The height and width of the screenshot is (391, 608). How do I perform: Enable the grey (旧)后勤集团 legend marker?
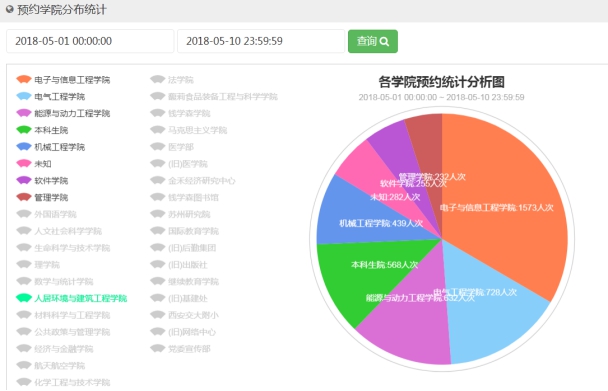pyautogui.click(x=157, y=247)
